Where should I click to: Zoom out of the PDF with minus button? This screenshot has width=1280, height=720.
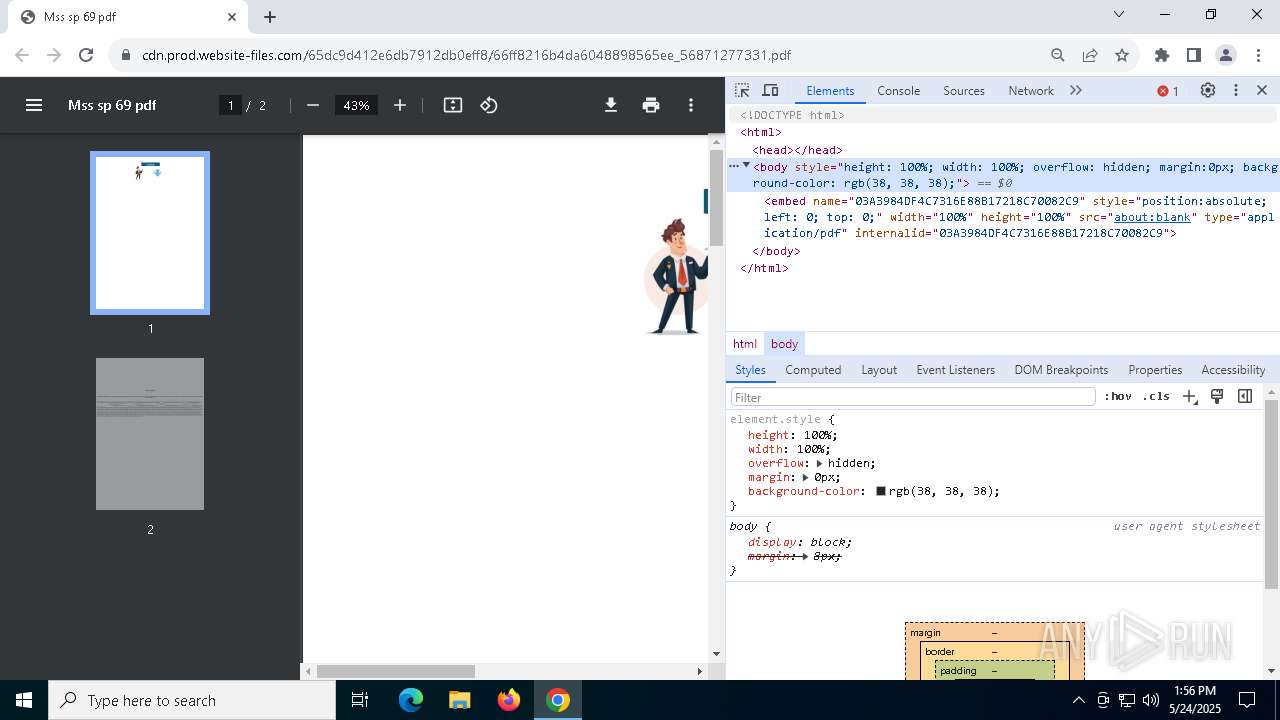[313, 105]
